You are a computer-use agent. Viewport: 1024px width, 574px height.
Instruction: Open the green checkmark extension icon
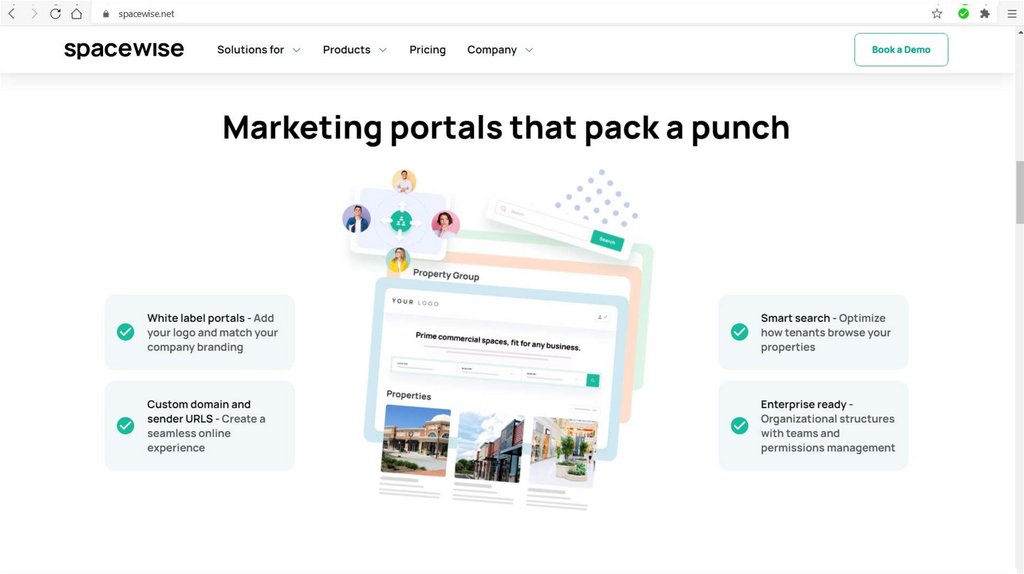[x=963, y=13]
